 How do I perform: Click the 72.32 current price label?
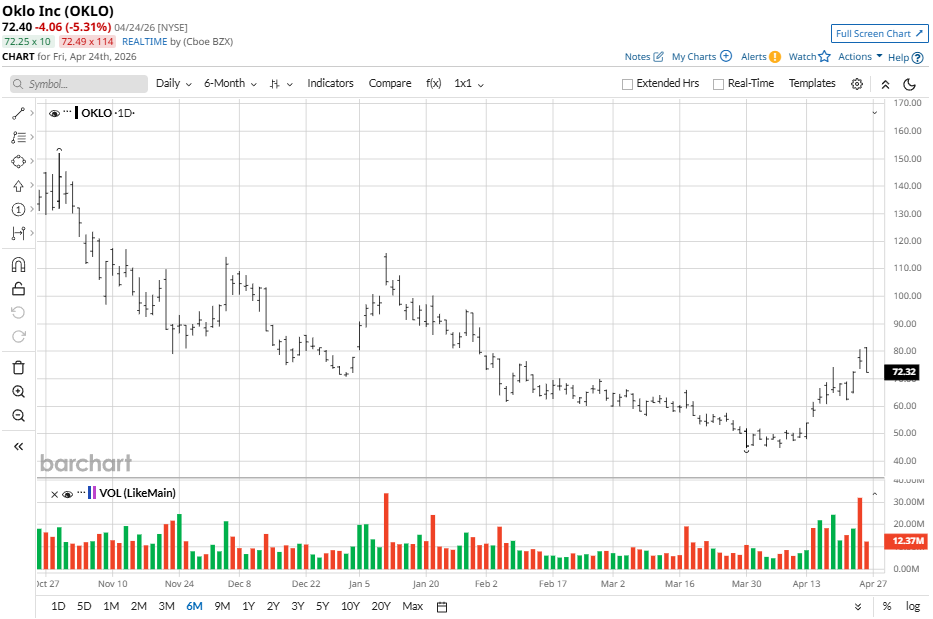coord(903,372)
